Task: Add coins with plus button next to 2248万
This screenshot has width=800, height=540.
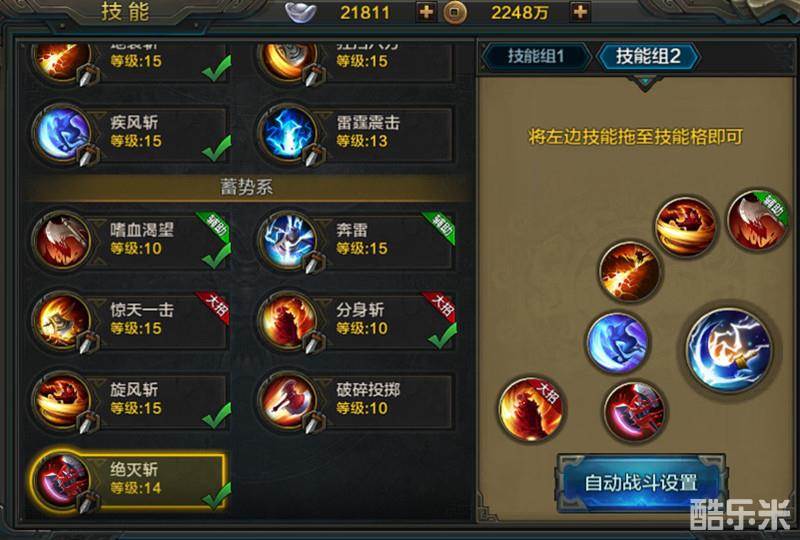Action: [x=580, y=12]
